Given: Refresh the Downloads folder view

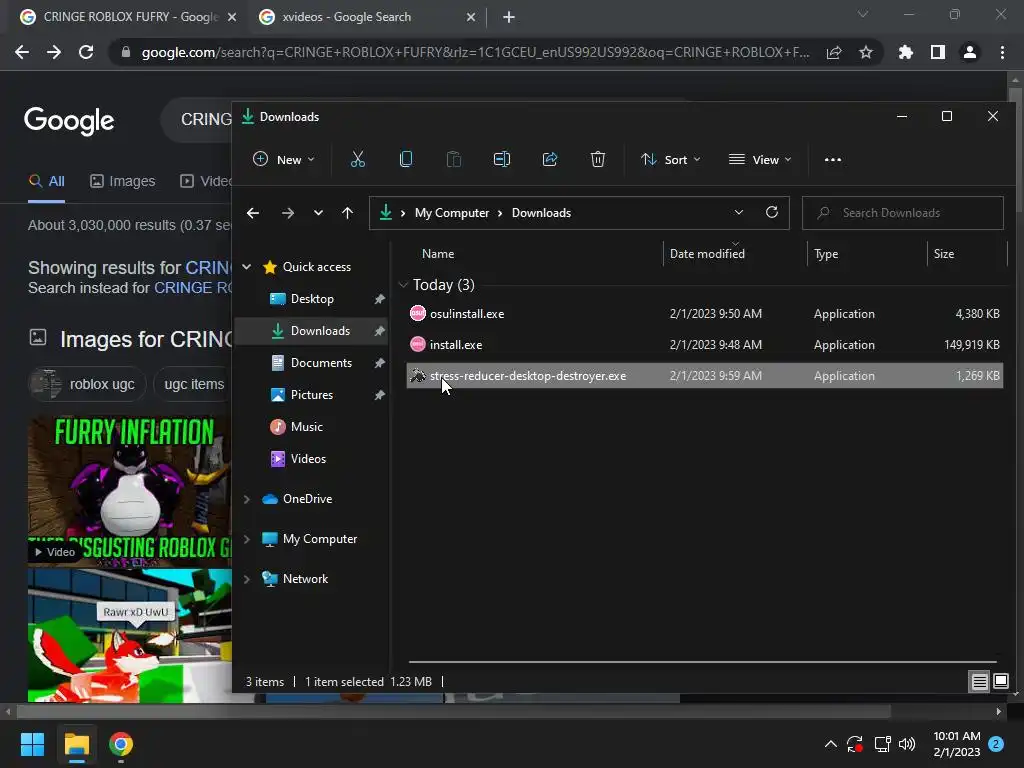Looking at the screenshot, I should pos(772,212).
